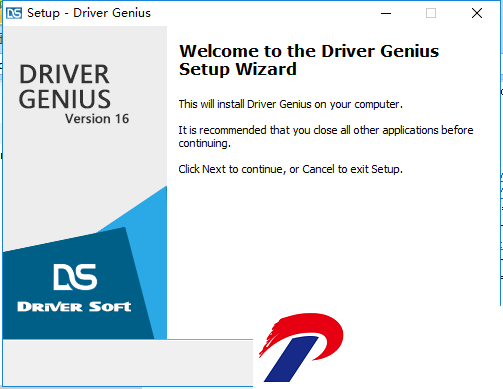Click the 'Driver Soft' wordmark text
The height and width of the screenshot is (389, 503).
coord(74,307)
